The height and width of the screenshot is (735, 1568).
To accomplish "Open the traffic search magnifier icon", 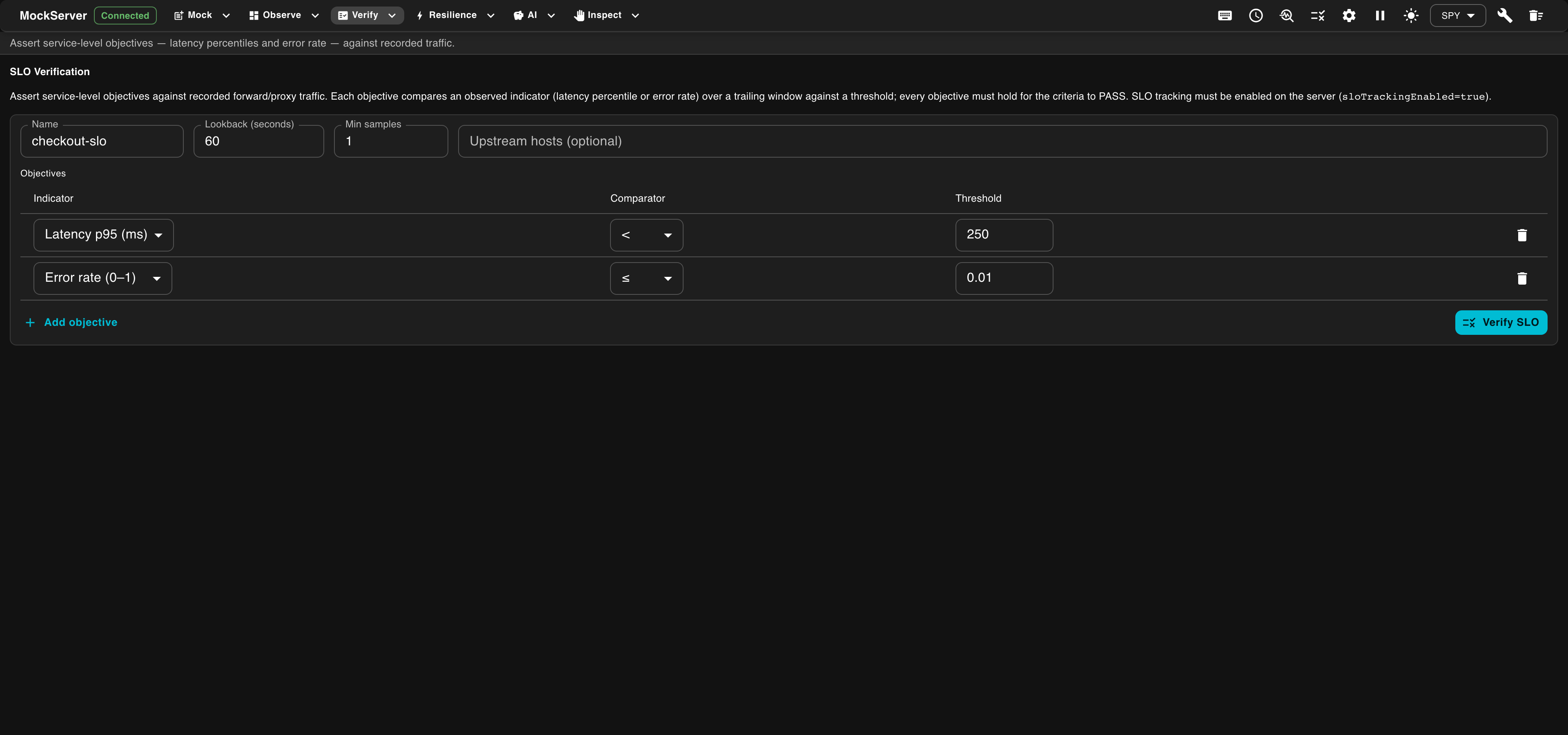I will (x=1287, y=16).
